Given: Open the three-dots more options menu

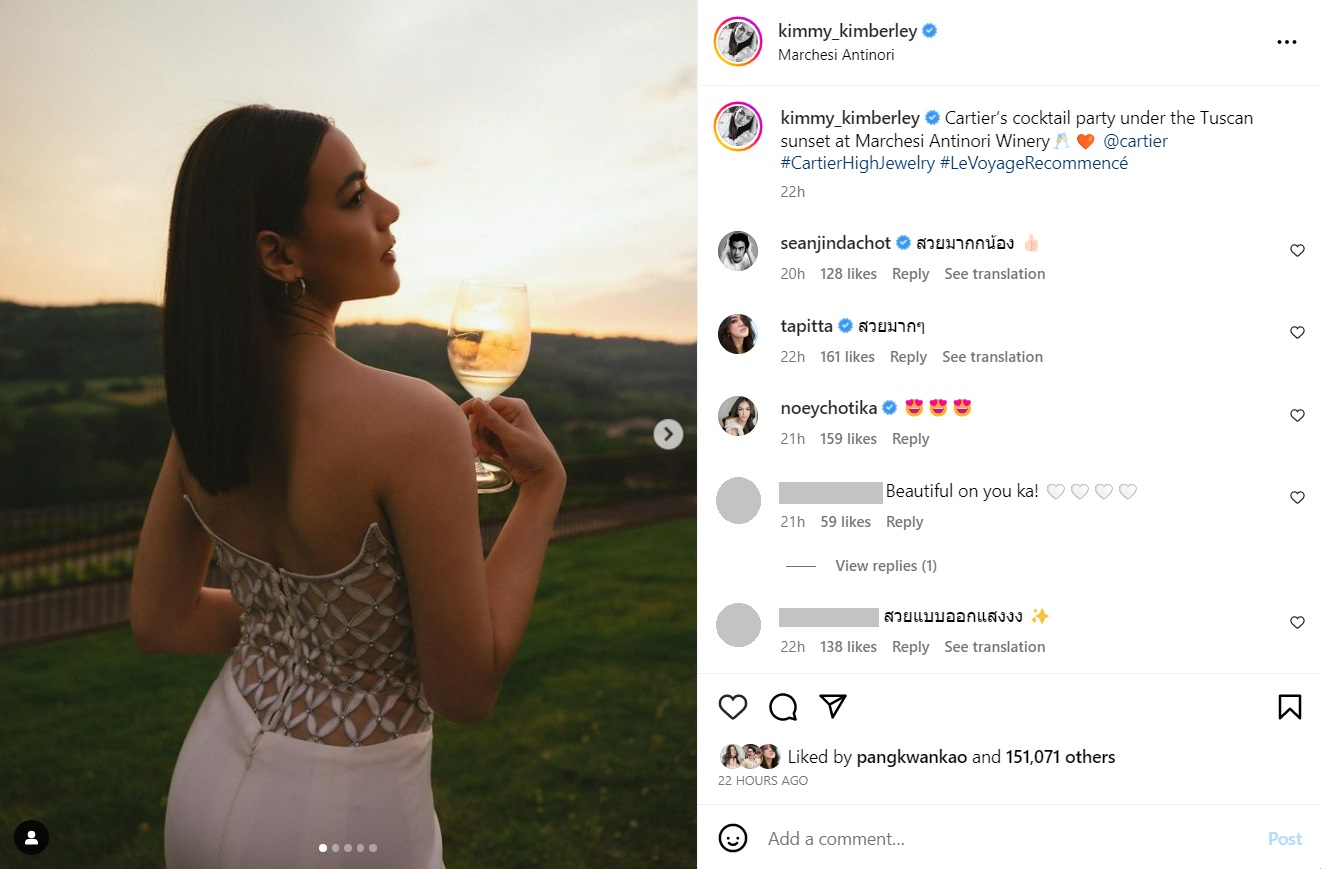Looking at the screenshot, I should point(1287,42).
